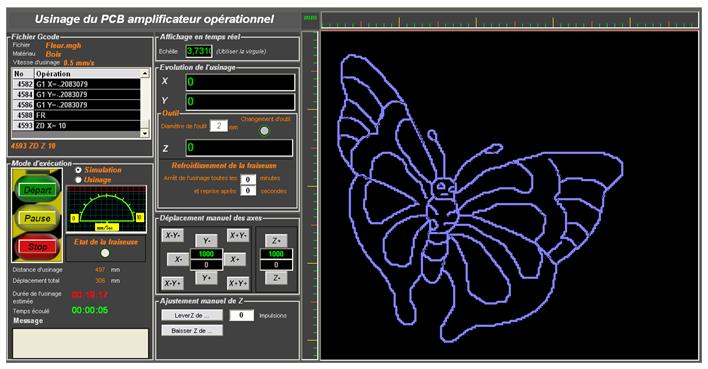Image resolution: width=708 pixels, height=369 pixels.
Task: Select Gcode row 4584
Action: (x=76, y=94)
